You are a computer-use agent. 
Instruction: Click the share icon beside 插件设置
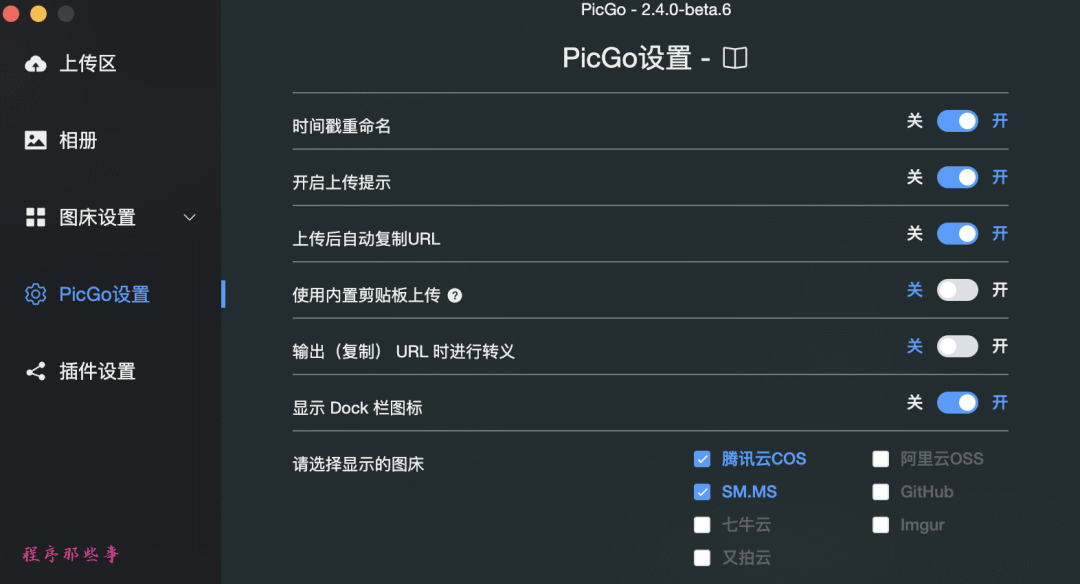click(x=36, y=371)
